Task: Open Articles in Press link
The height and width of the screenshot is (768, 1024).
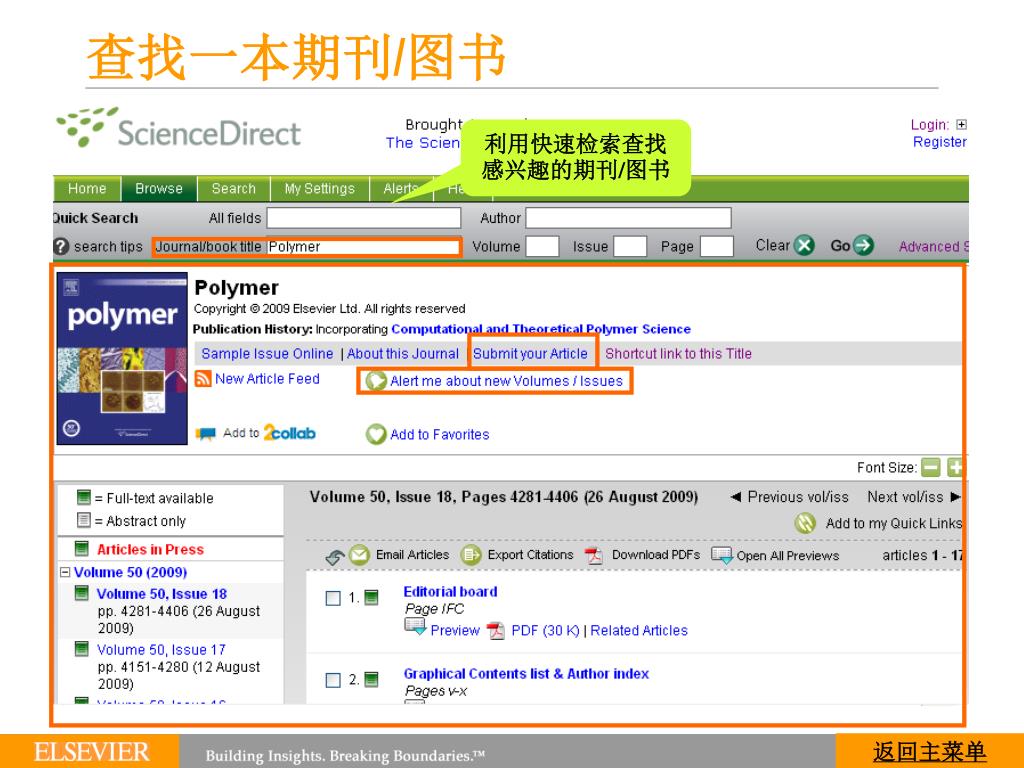Action: click(x=150, y=549)
